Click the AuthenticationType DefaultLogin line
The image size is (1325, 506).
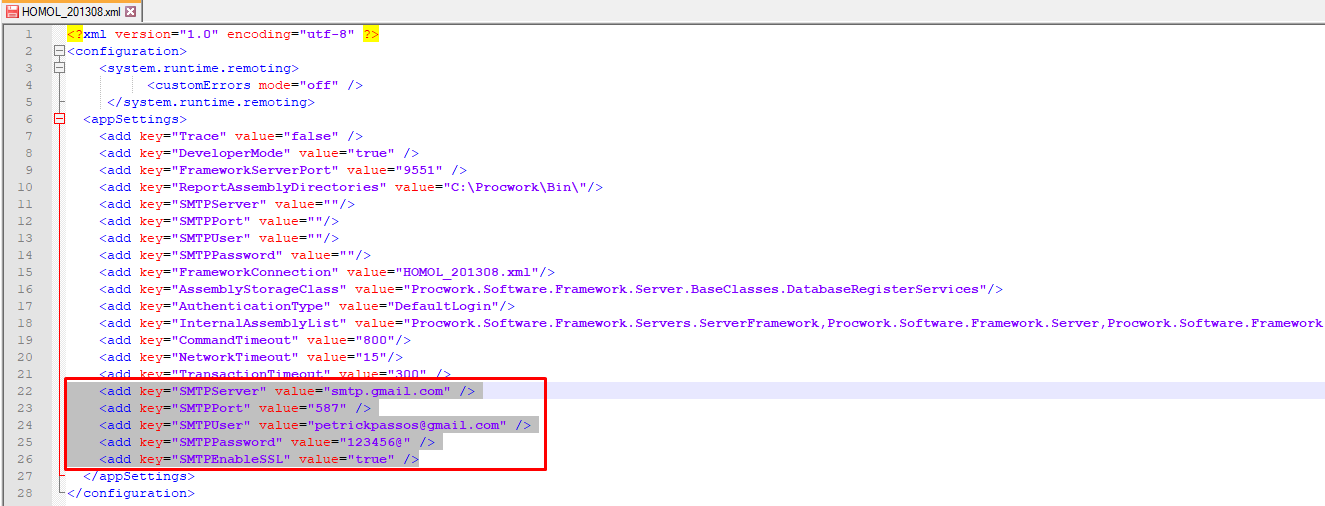(307, 306)
